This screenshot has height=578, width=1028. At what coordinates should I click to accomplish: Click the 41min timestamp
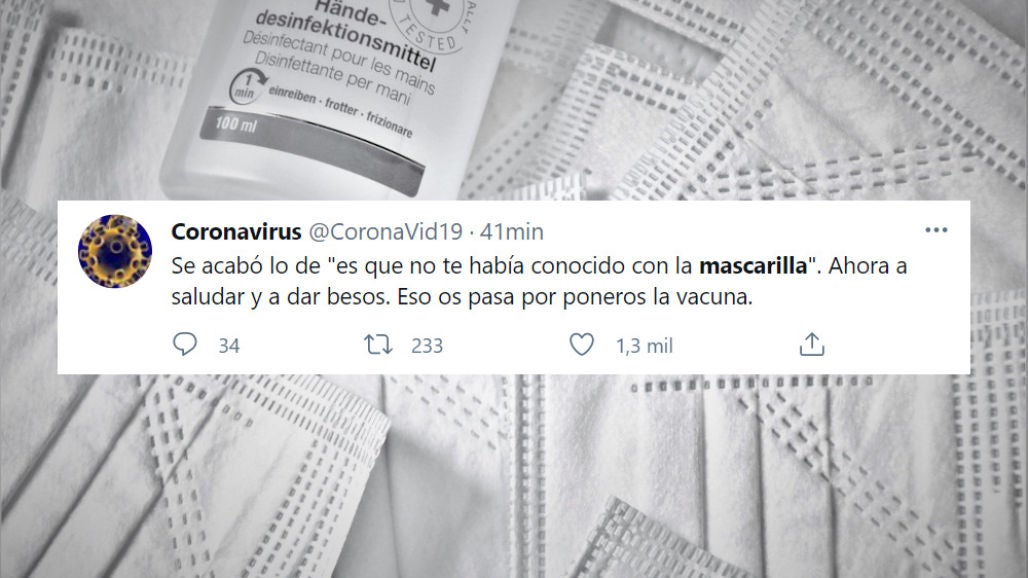[511, 231]
